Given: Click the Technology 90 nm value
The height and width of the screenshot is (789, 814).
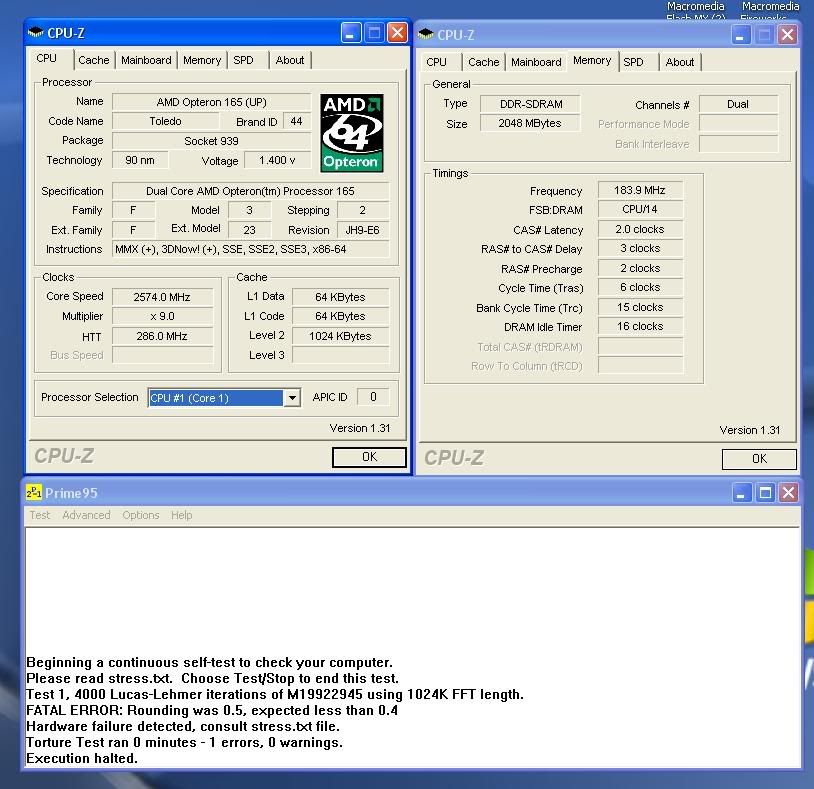Looking at the screenshot, I should [x=140, y=160].
